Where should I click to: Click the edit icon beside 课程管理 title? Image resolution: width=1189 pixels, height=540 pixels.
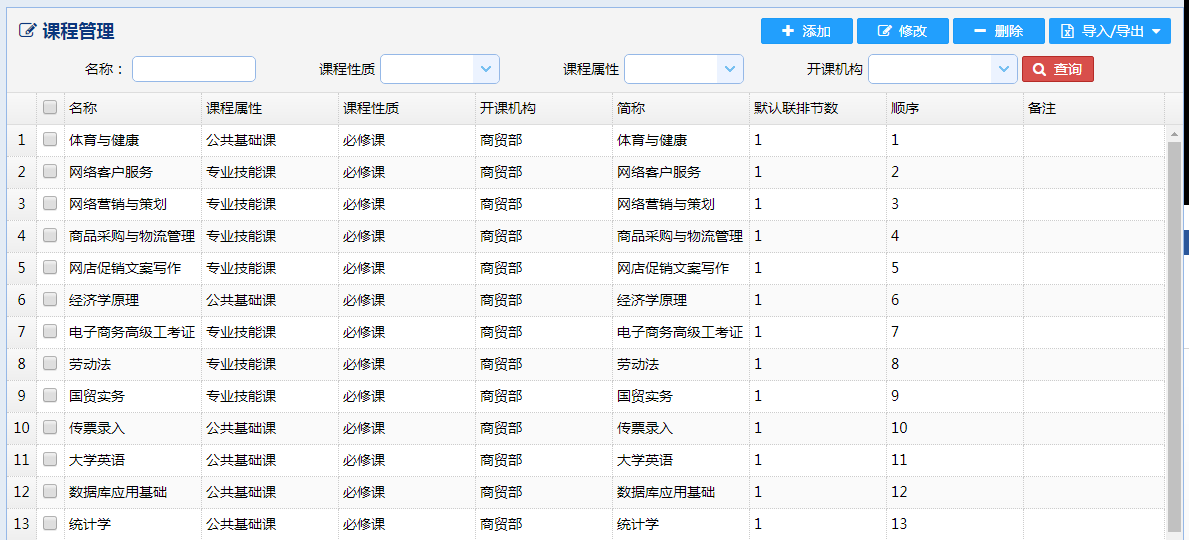[27, 31]
